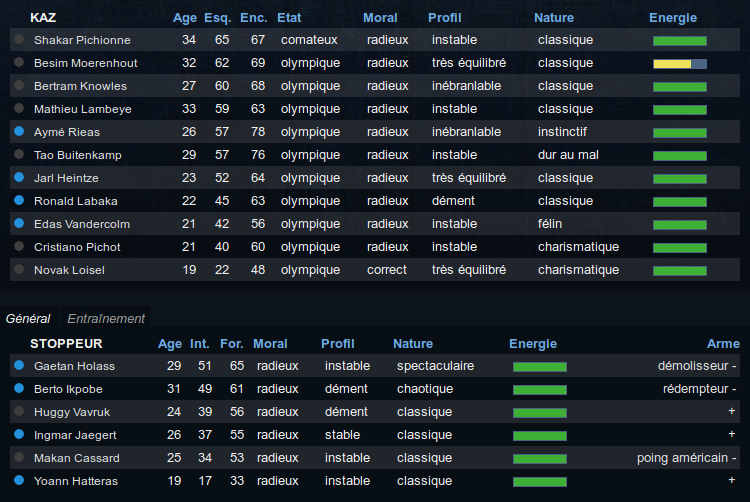Image resolution: width=750 pixels, height=502 pixels.
Task: Open player Shakar Pichionne
Action: click(x=82, y=40)
